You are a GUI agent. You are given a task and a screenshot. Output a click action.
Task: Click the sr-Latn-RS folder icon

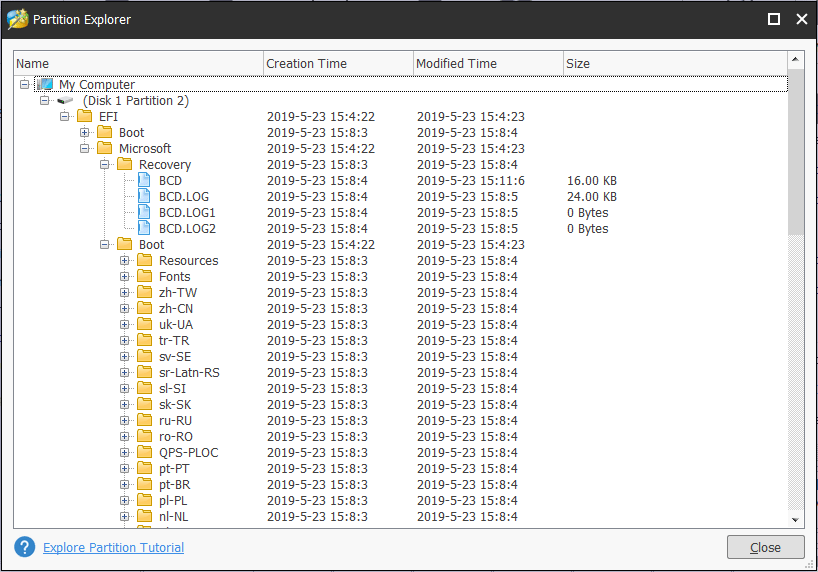(145, 372)
